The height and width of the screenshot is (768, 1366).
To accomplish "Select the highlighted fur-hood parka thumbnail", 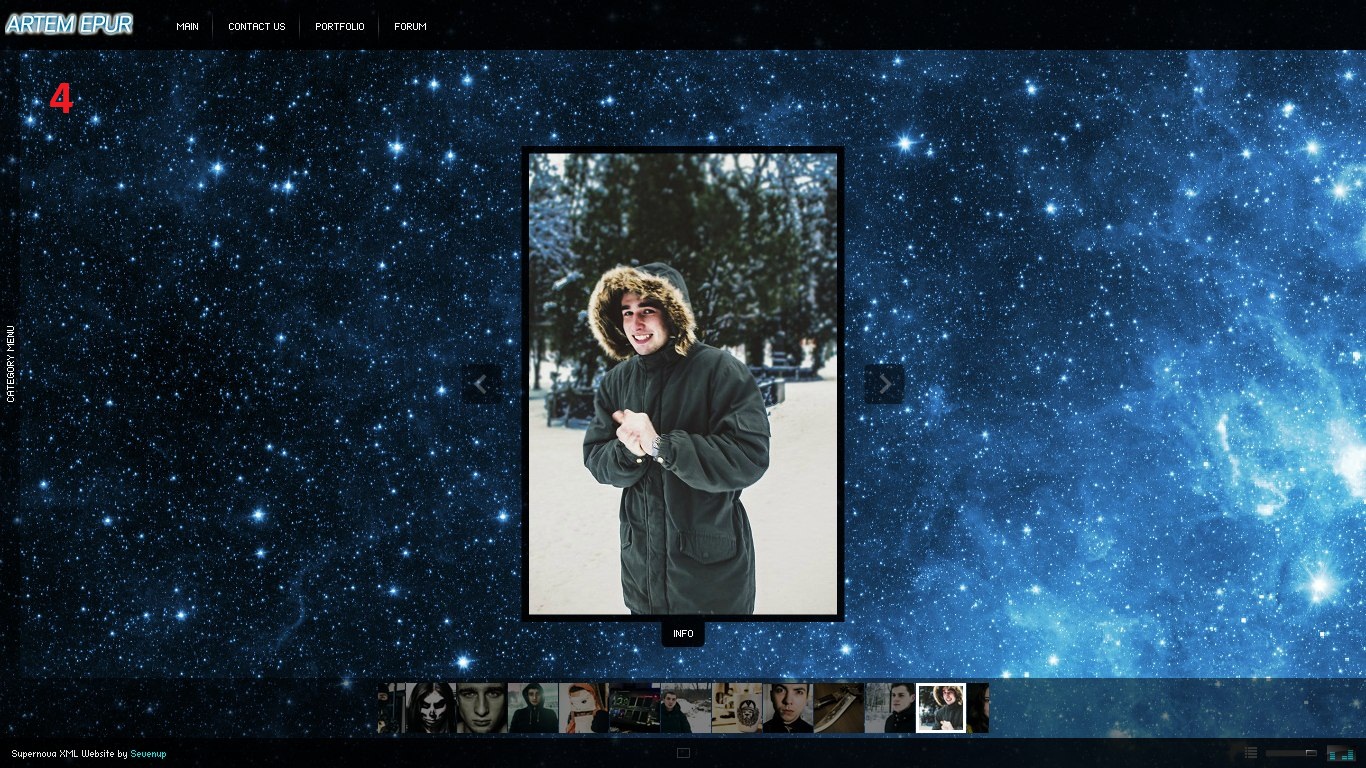I will 941,708.
